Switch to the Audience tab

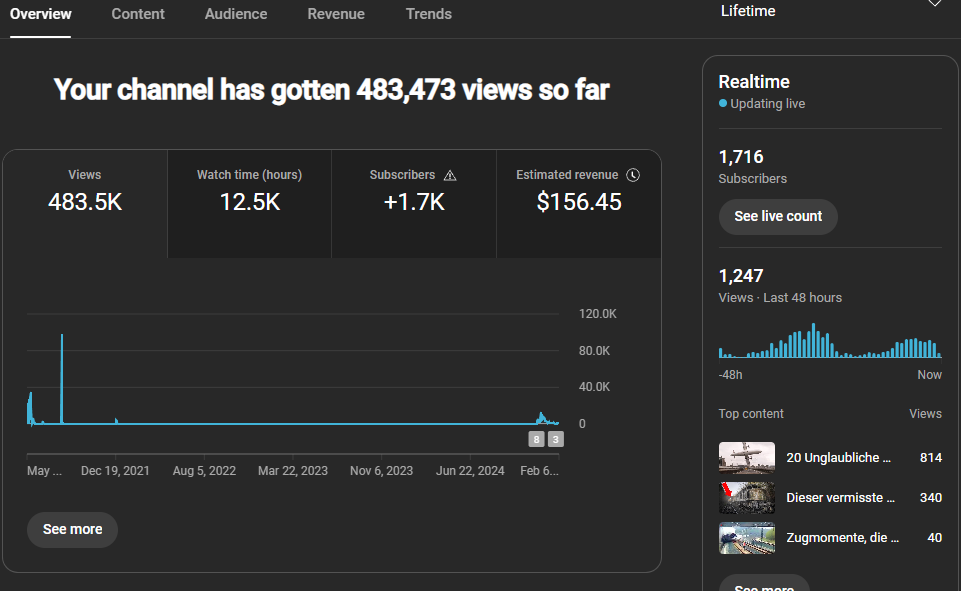tap(236, 14)
